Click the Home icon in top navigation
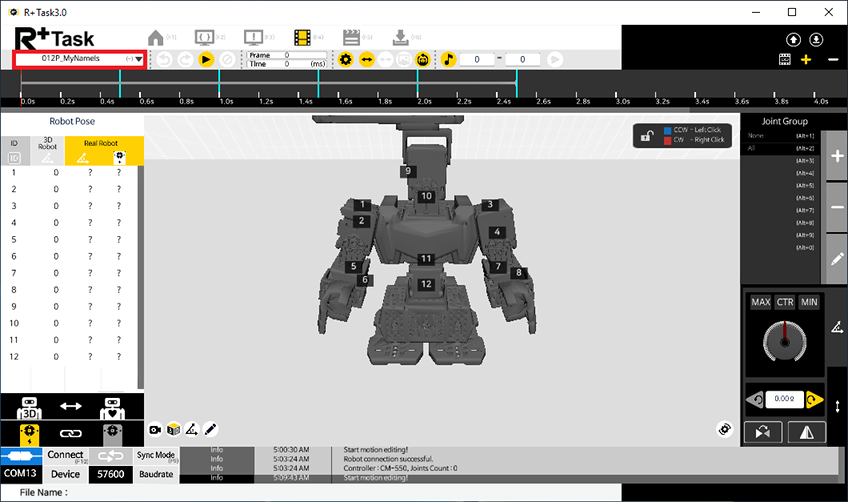Screen dimensions: 848x502 [155, 37]
